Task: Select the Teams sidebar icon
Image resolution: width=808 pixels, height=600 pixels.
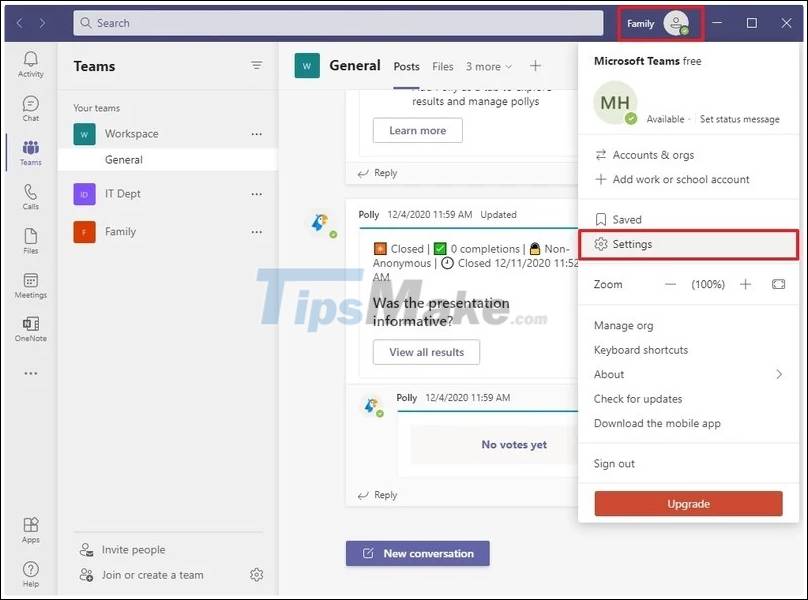Action: [30, 153]
